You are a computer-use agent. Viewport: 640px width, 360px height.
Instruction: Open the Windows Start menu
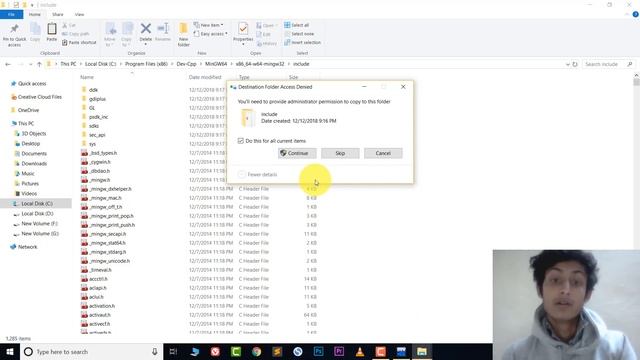10,351
